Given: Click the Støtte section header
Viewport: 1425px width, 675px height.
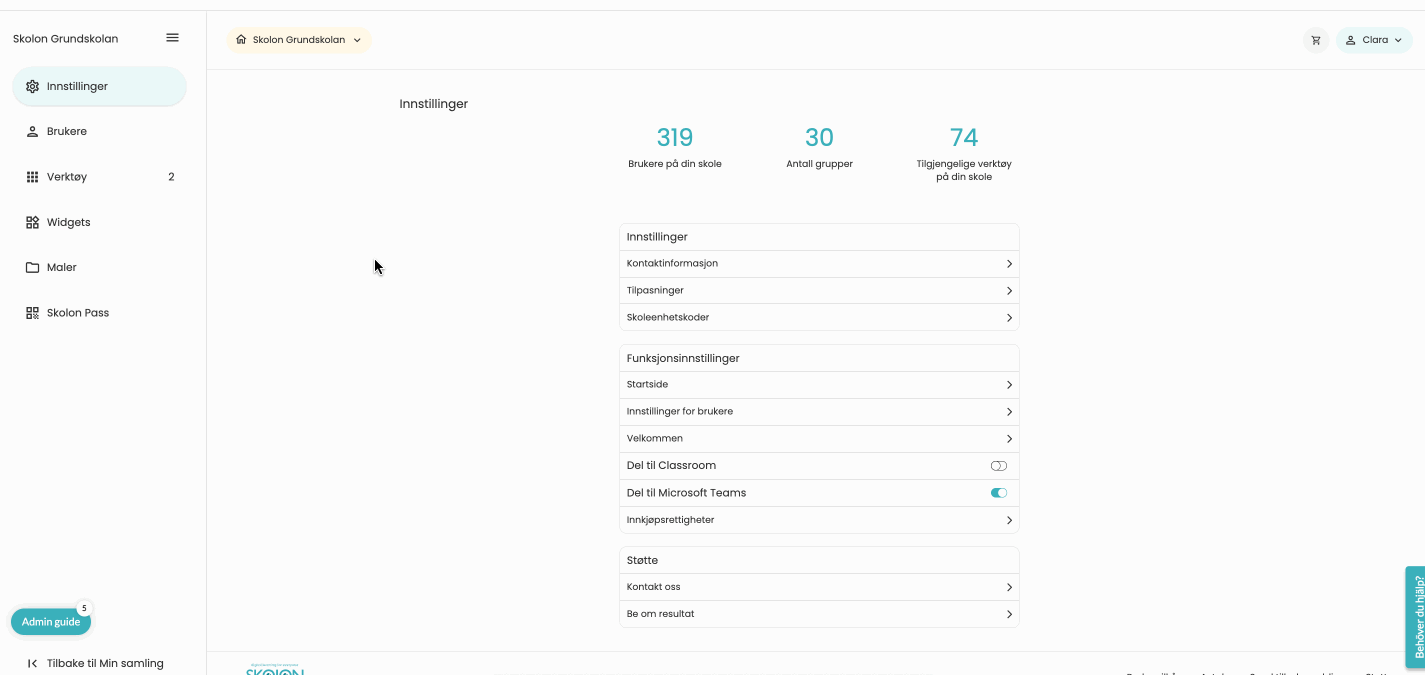Looking at the screenshot, I should [x=642, y=560].
